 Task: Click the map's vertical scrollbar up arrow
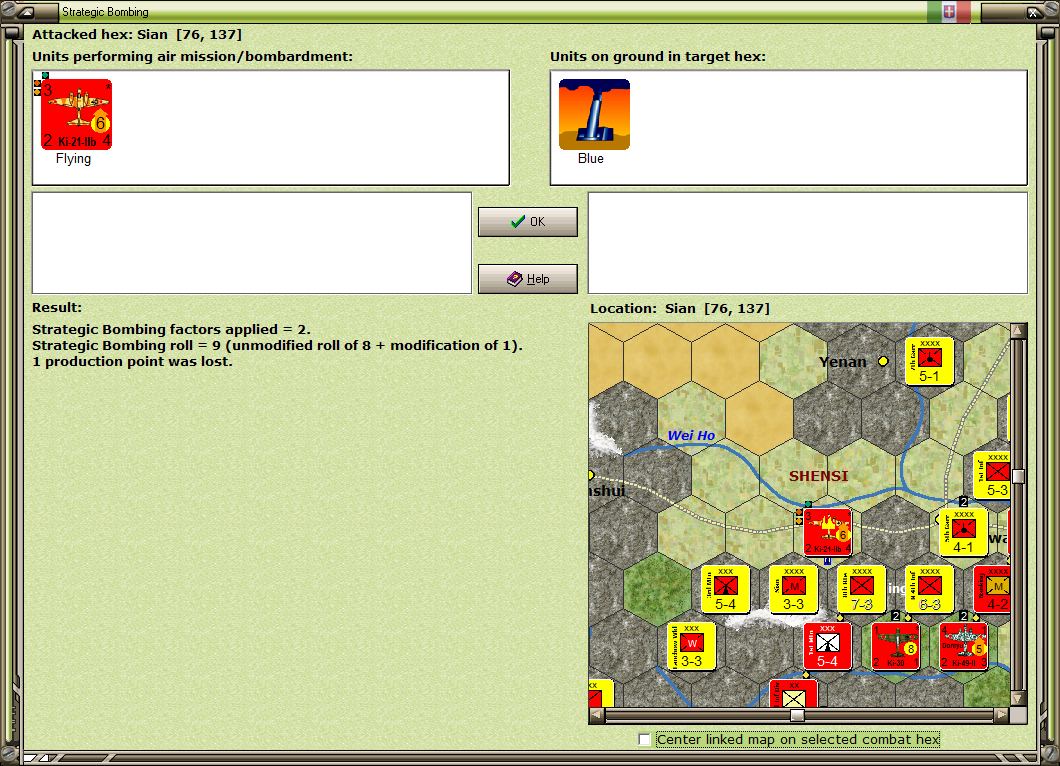1019,331
